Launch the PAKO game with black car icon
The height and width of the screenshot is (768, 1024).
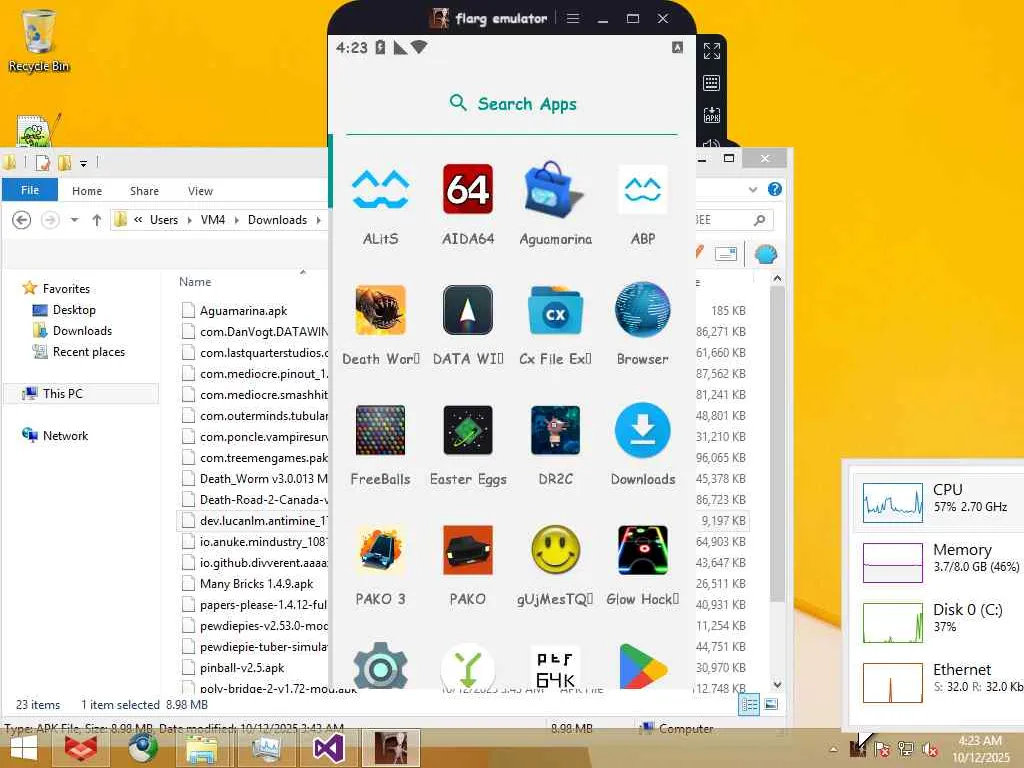468,550
